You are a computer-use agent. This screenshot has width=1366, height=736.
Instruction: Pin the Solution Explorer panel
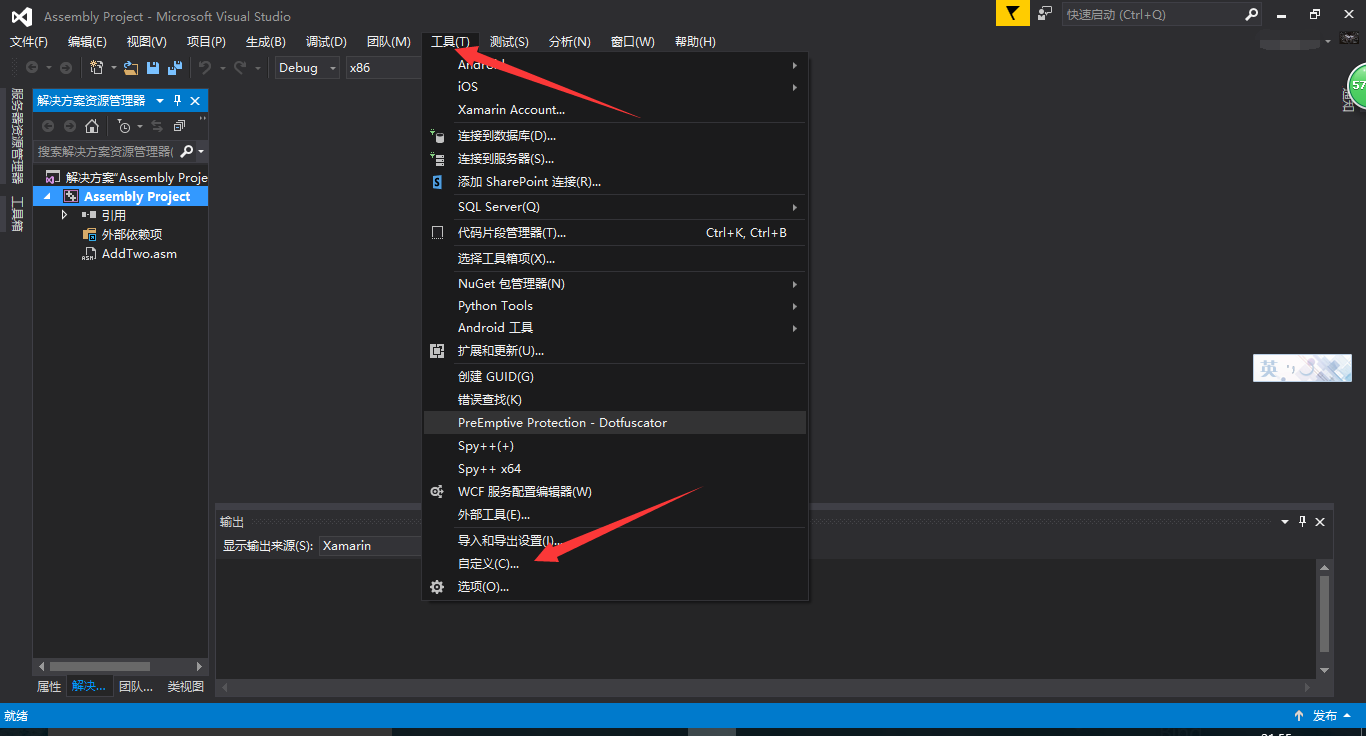click(x=178, y=100)
